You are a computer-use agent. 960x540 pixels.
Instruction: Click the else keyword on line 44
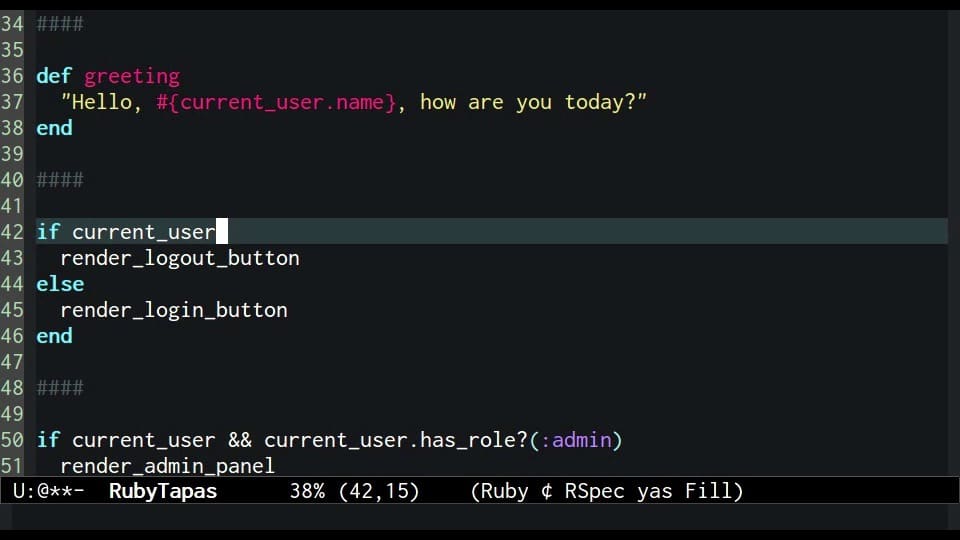click(x=60, y=284)
